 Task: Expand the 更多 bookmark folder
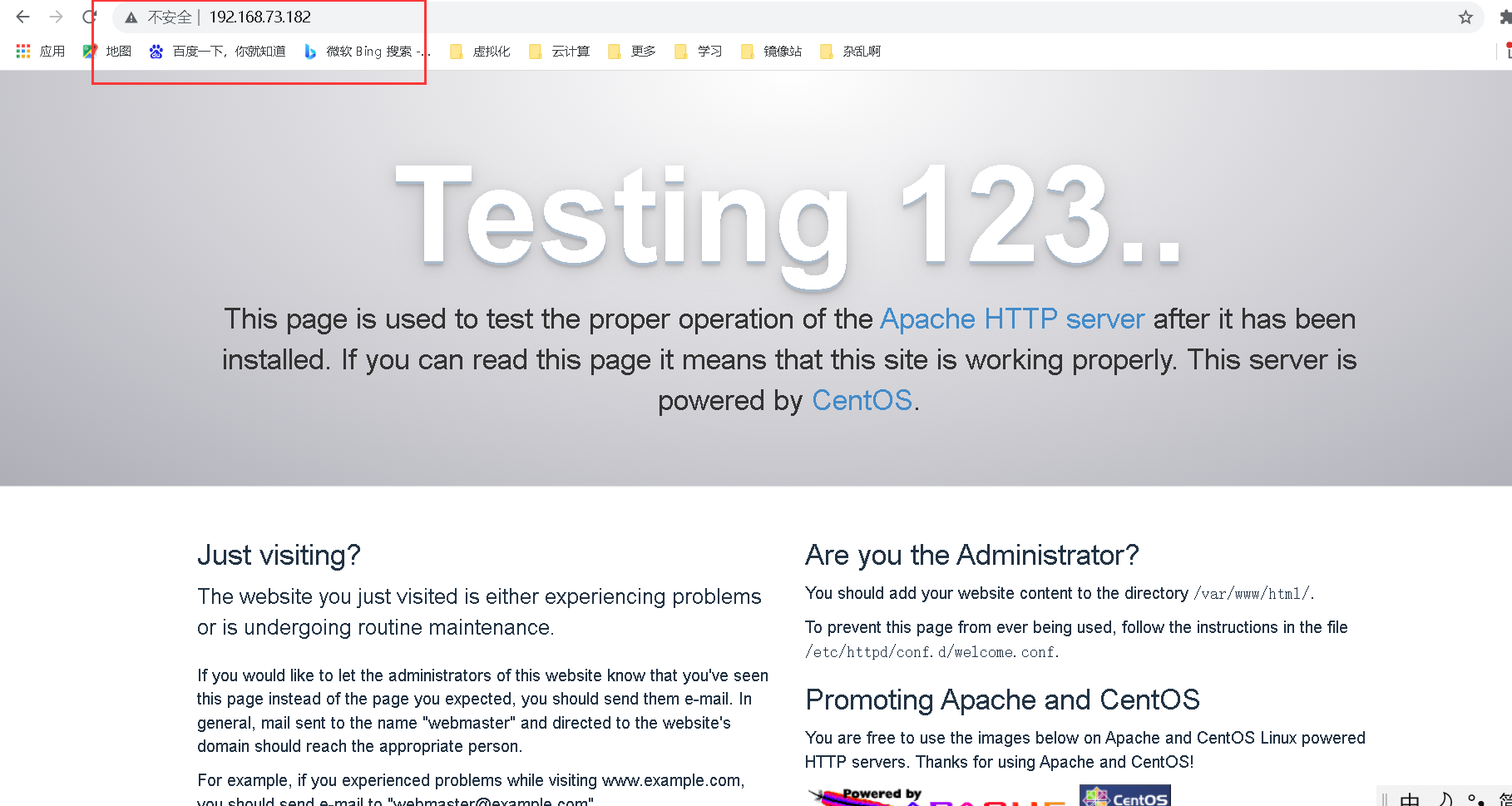tap(632, 52)
